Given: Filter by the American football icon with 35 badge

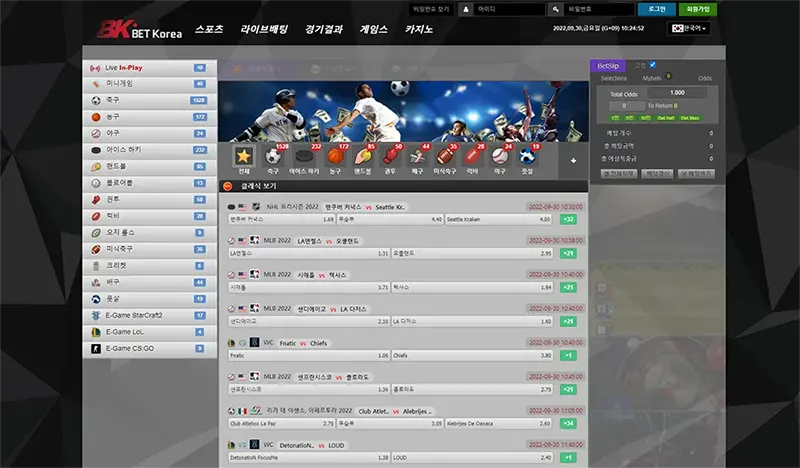Looking at the screenshot, I should pos(445,156).
